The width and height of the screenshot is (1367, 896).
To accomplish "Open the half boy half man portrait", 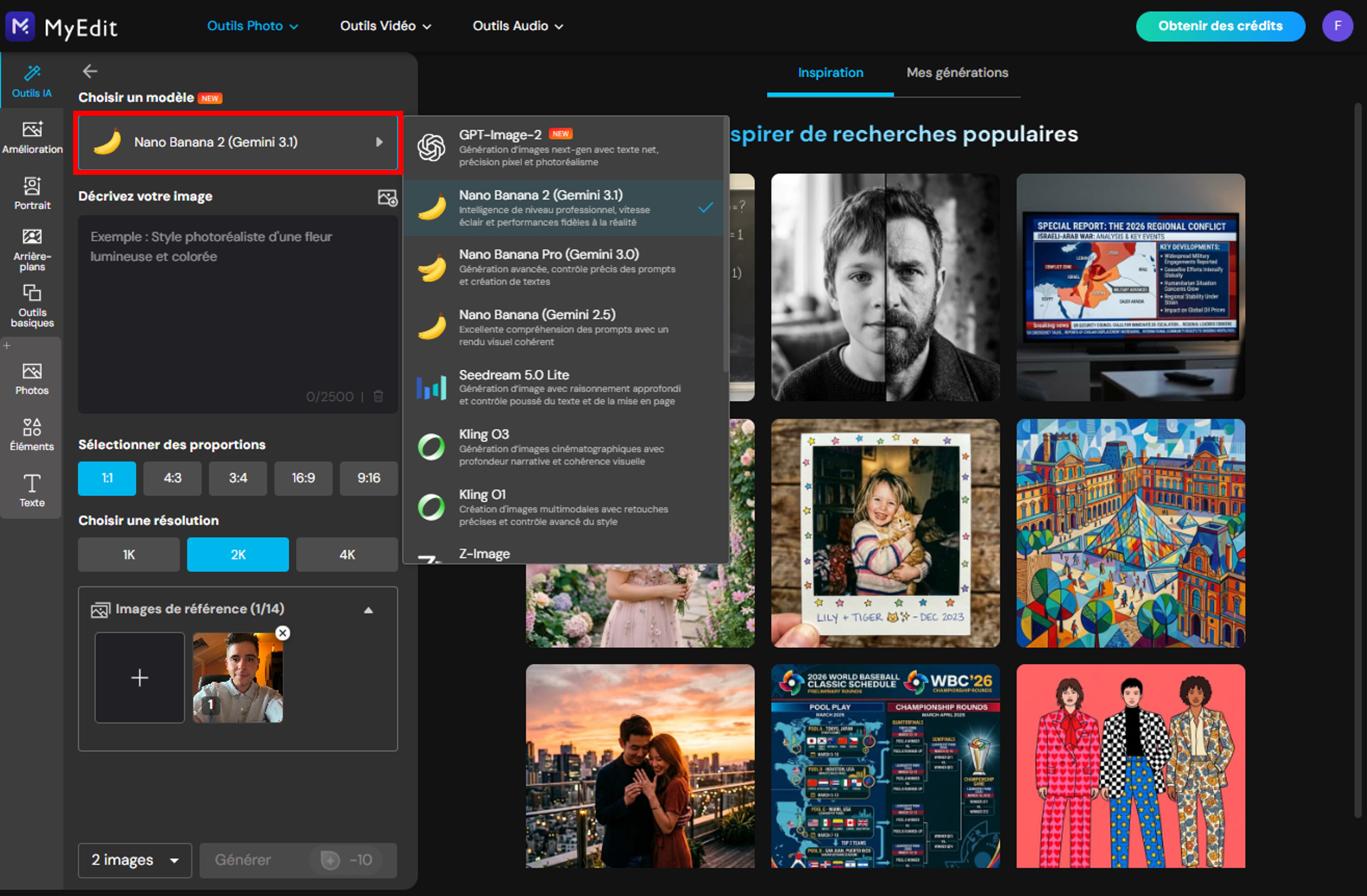I will coord(885,287).
